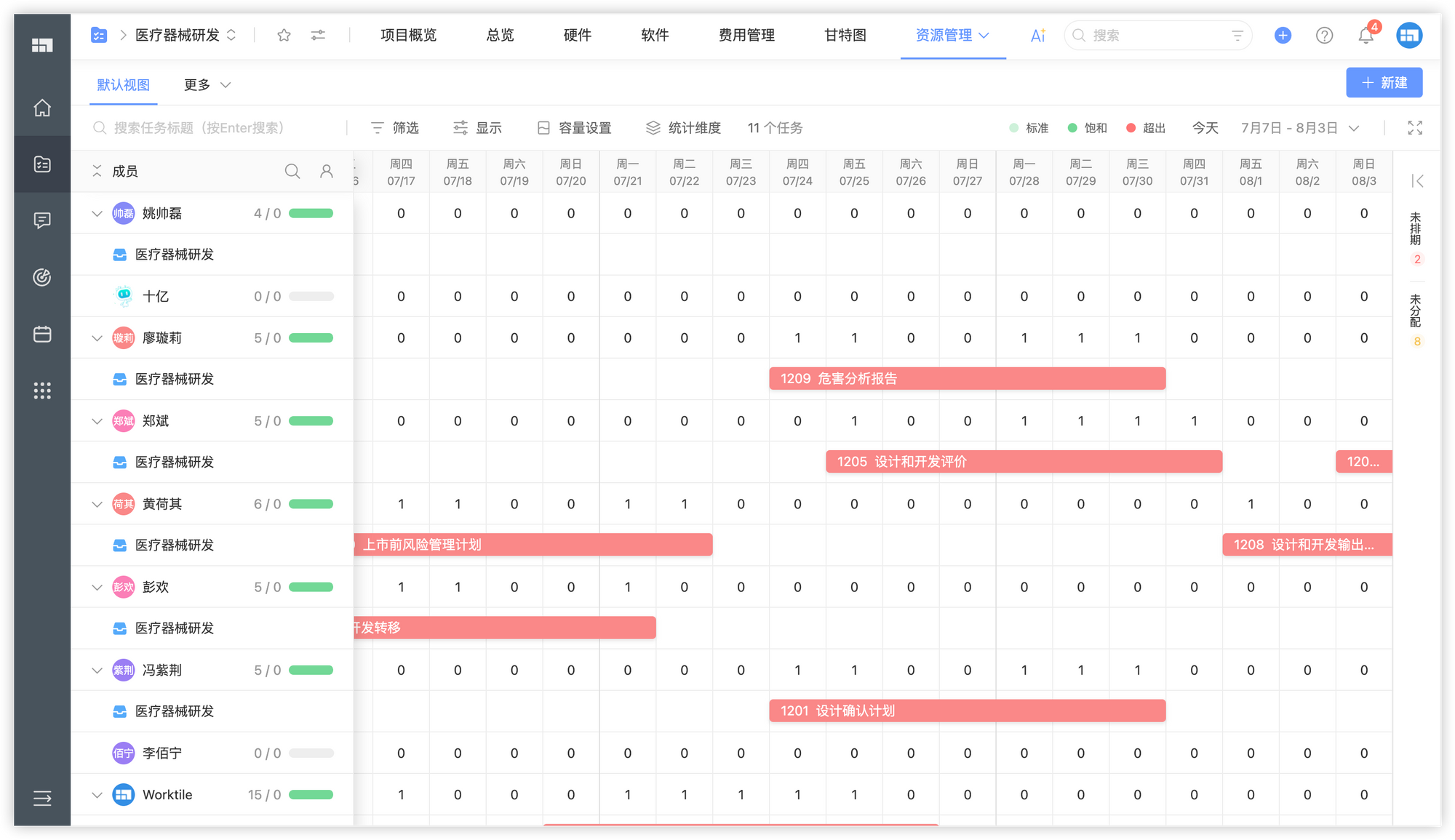Open the calendar icon in sidebar

42,334
